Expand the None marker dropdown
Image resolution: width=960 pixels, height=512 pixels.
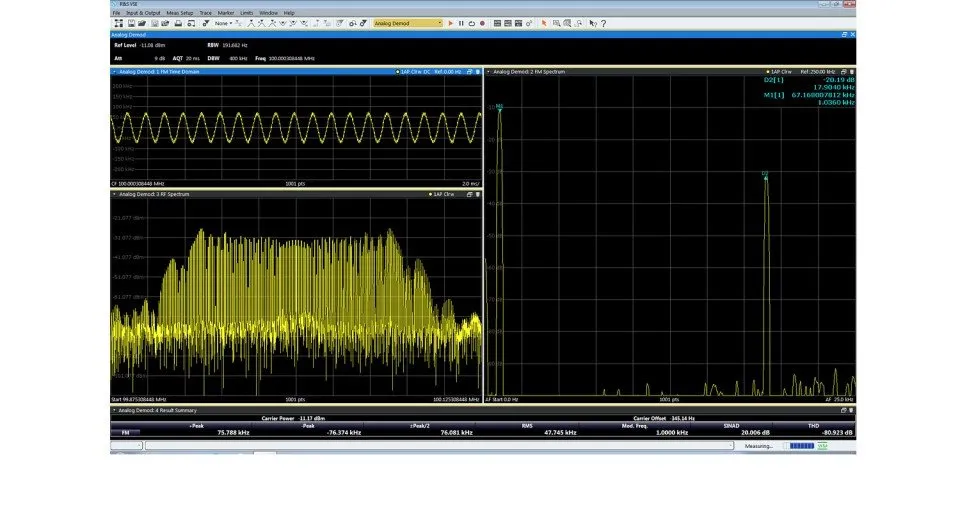[x=223, y=23]
